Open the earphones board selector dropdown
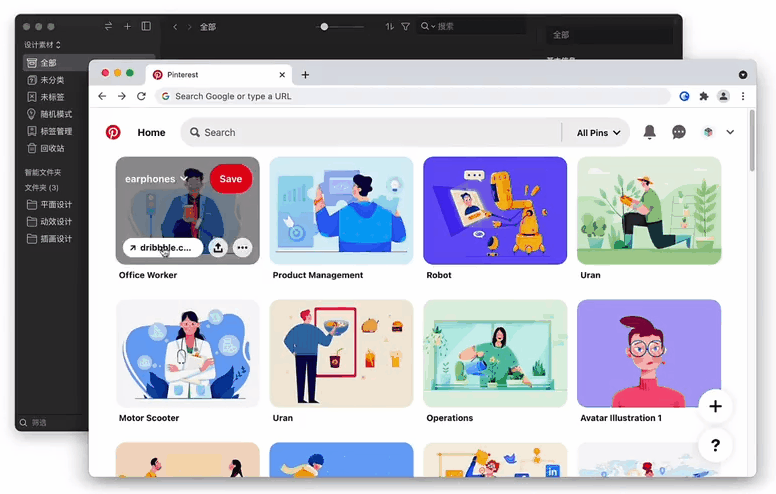The width and height of the screenshot is (776, 494). coord(156,179)
